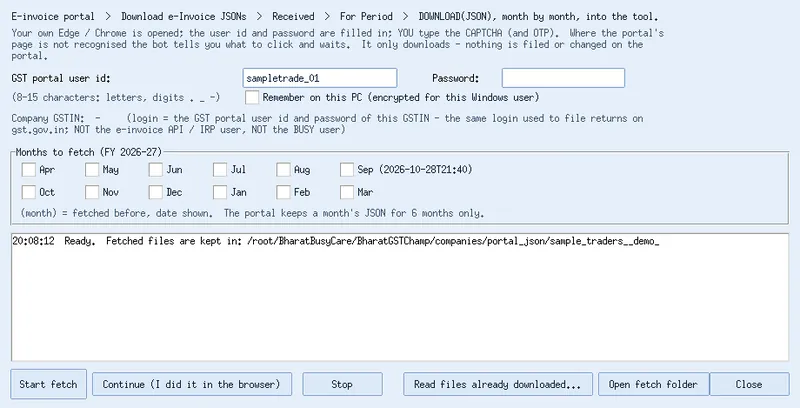Click inside the fetch log text area
The height and width of the screenshot is (408, 800).
400,297
